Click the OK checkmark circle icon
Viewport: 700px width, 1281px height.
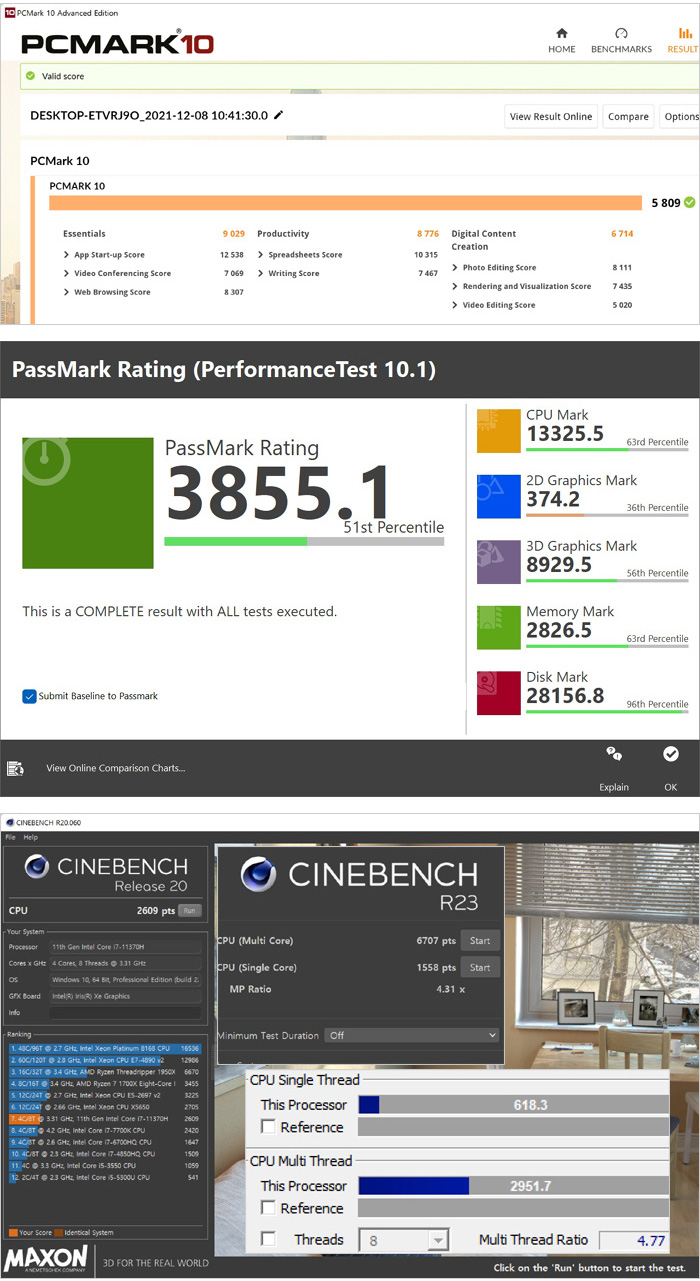click(670, 754)
